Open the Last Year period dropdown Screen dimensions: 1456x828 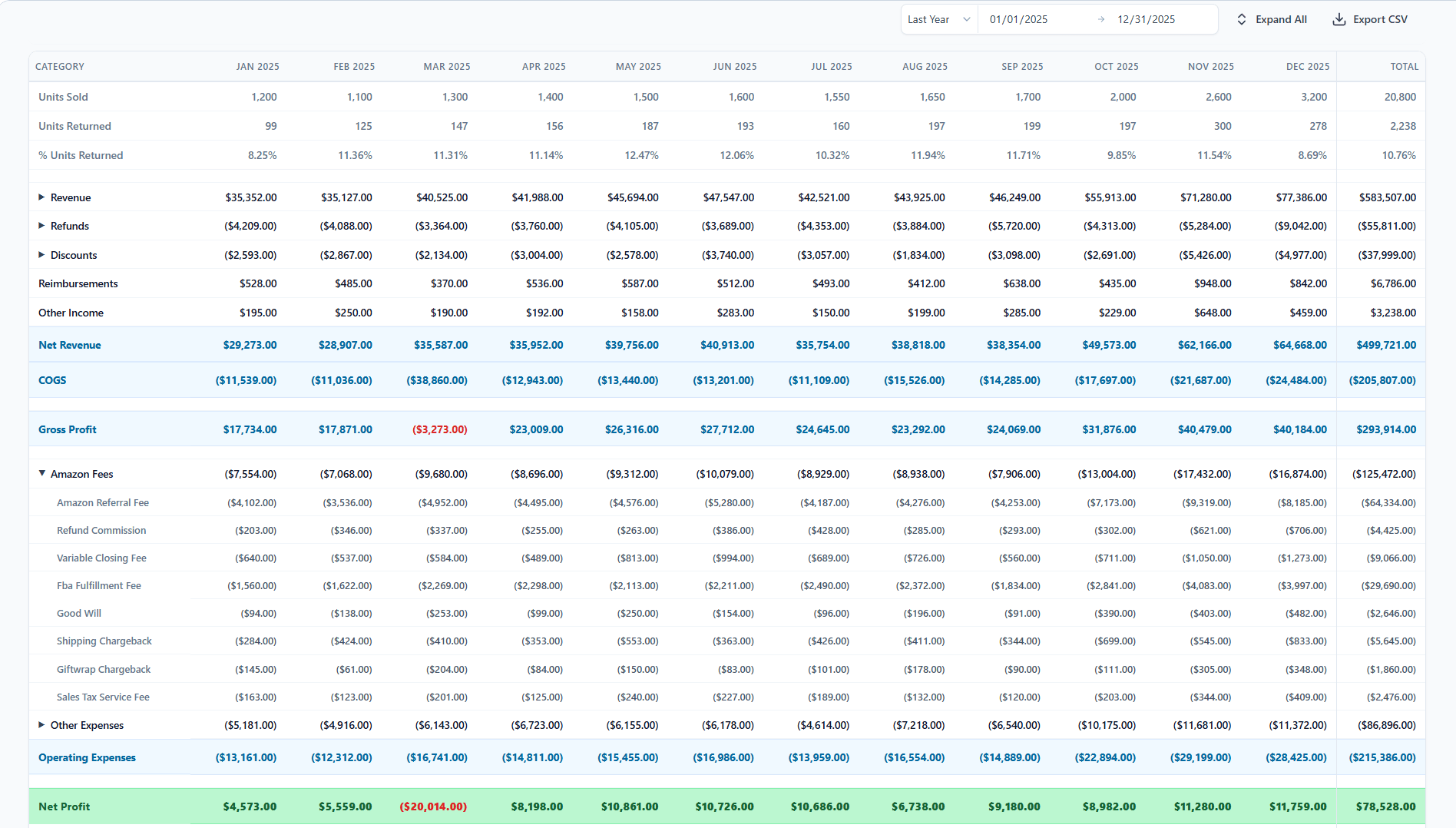938,20
